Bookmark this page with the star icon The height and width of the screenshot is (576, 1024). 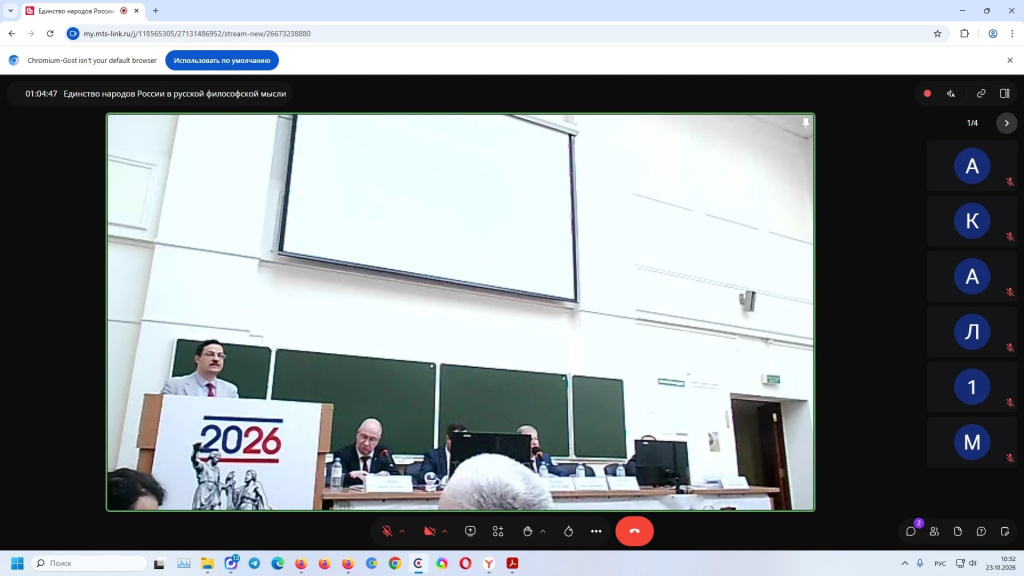point(937,33)
